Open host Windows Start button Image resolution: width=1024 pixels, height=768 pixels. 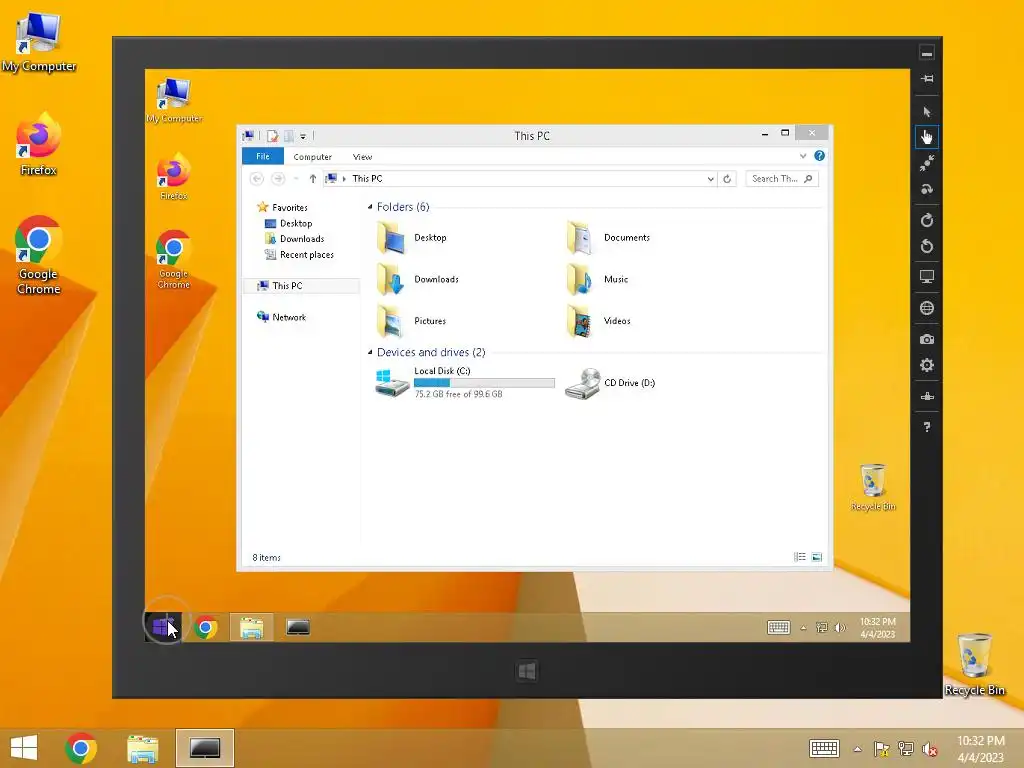pos(24,748)
